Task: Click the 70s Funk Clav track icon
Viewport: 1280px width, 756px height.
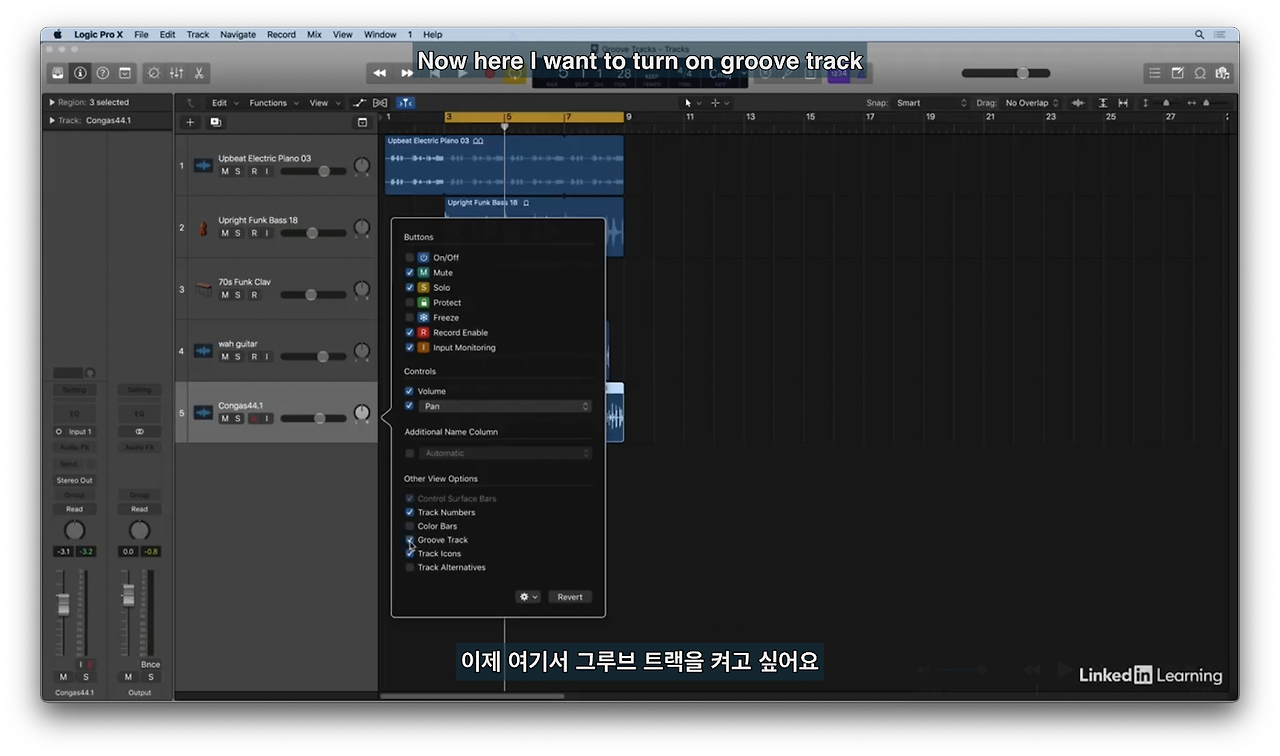Action: pyautogui.click(x=203, y=289)
